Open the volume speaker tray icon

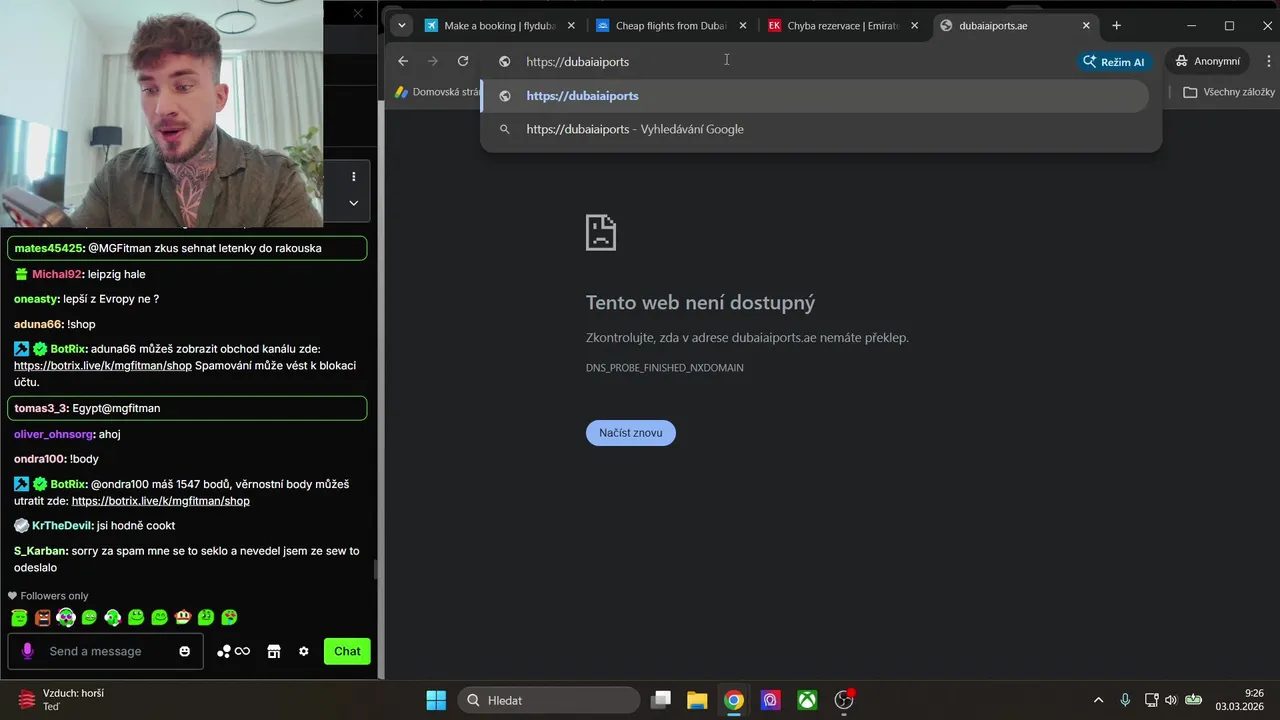pos(1171,700)
